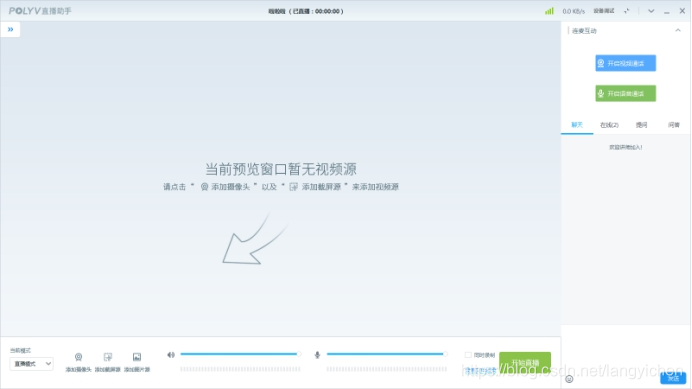Add a camera source via 添加摄像头 icon

78,362
